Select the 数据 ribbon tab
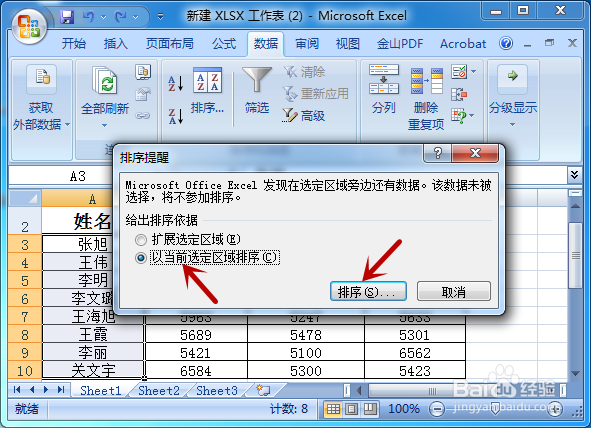 [x=266, y=44]
